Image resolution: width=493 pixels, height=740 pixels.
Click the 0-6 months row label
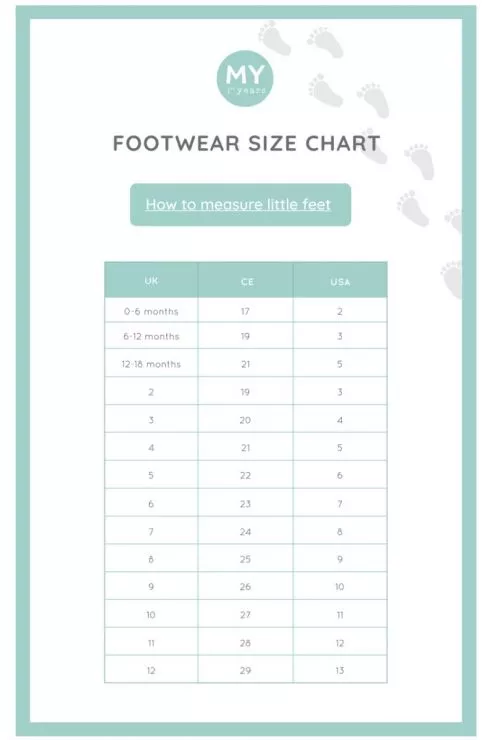click(x=151, y=311)
